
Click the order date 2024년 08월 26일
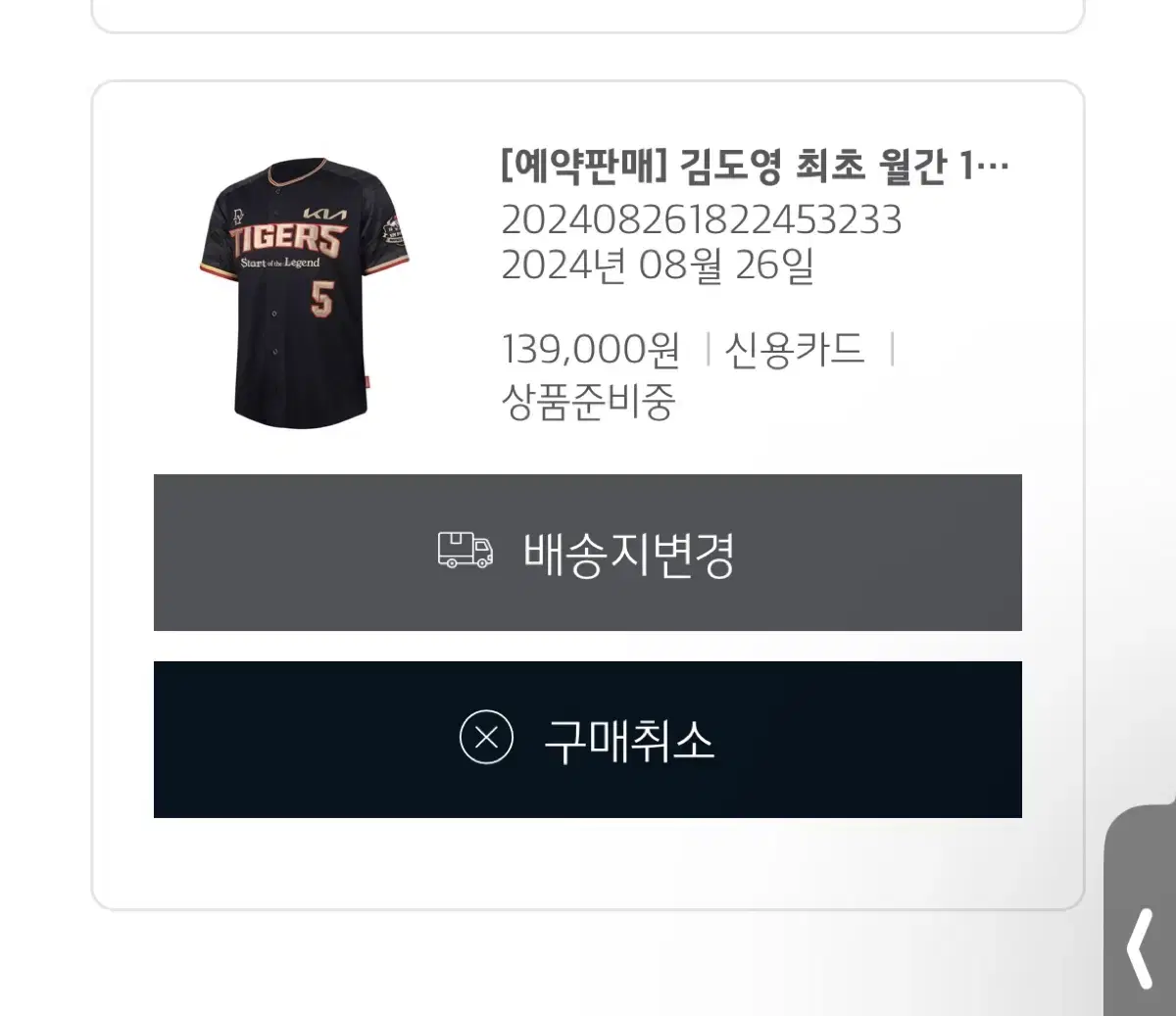coord(658,266)
